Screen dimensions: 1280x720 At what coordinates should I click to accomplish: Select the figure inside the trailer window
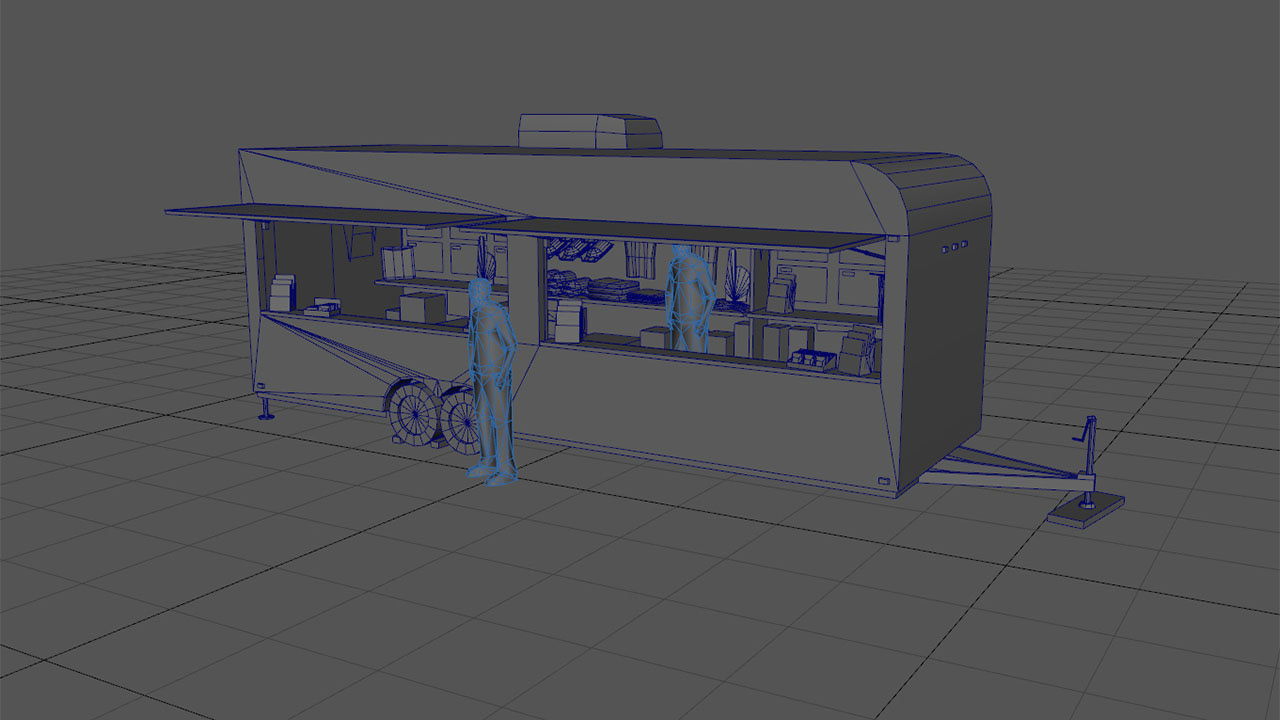pos(688,297)
